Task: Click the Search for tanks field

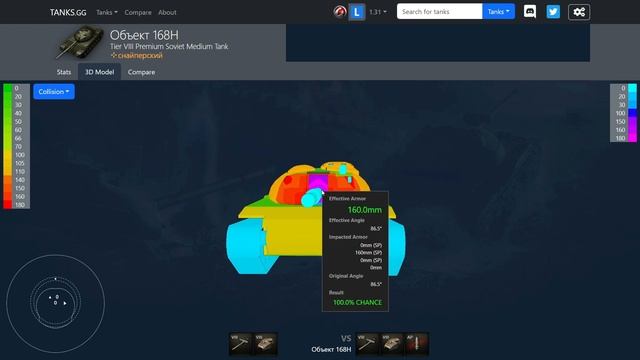Action: click(440, 11)
